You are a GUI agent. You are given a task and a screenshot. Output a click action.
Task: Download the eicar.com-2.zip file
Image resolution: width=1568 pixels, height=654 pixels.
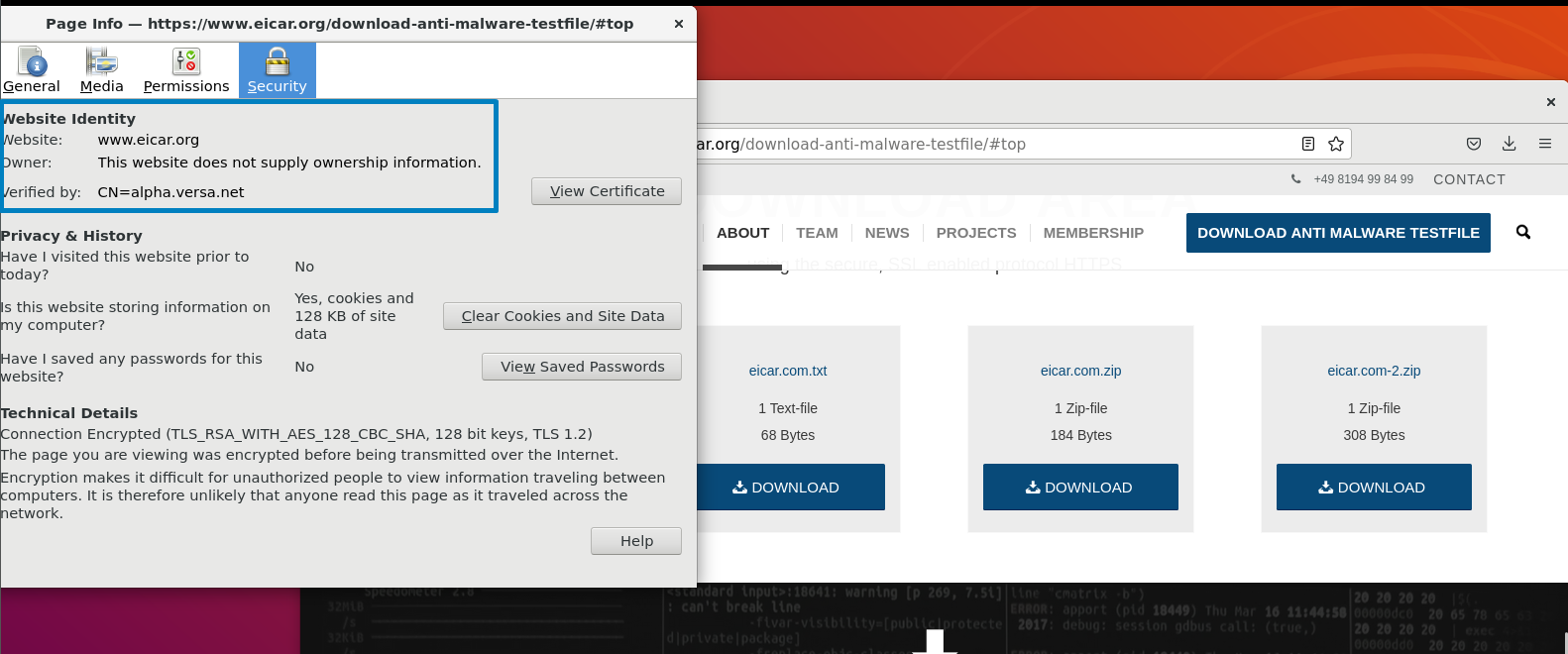coord(1374,487)
